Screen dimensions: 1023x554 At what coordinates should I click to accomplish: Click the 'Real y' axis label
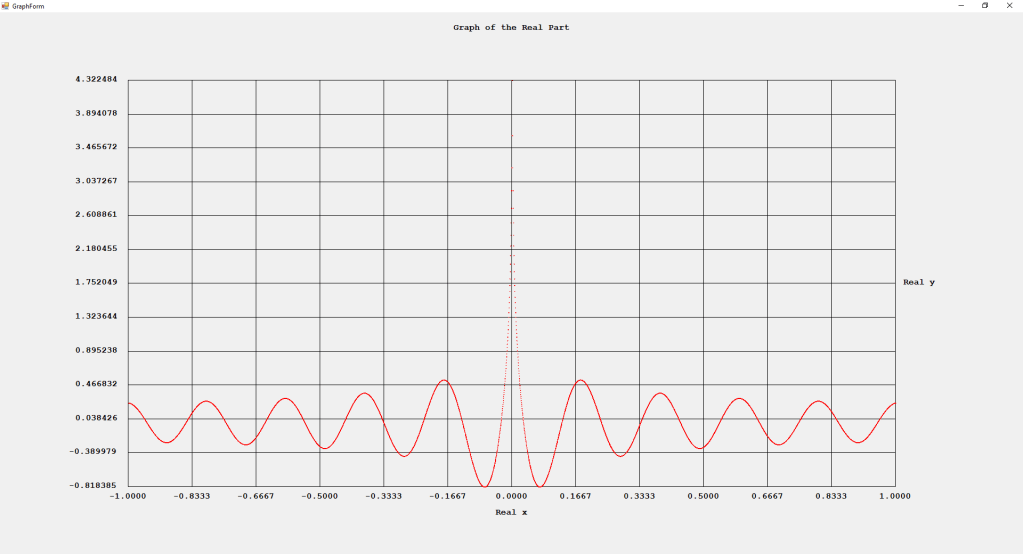[919, 282]
